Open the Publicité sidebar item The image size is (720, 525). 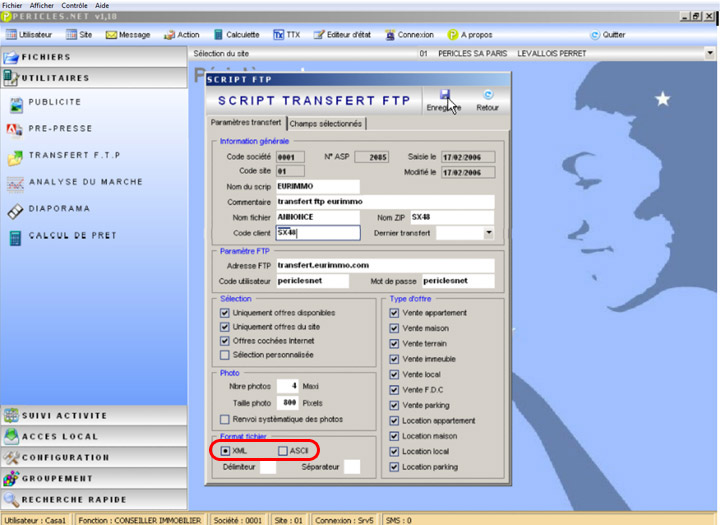(55, 102)
